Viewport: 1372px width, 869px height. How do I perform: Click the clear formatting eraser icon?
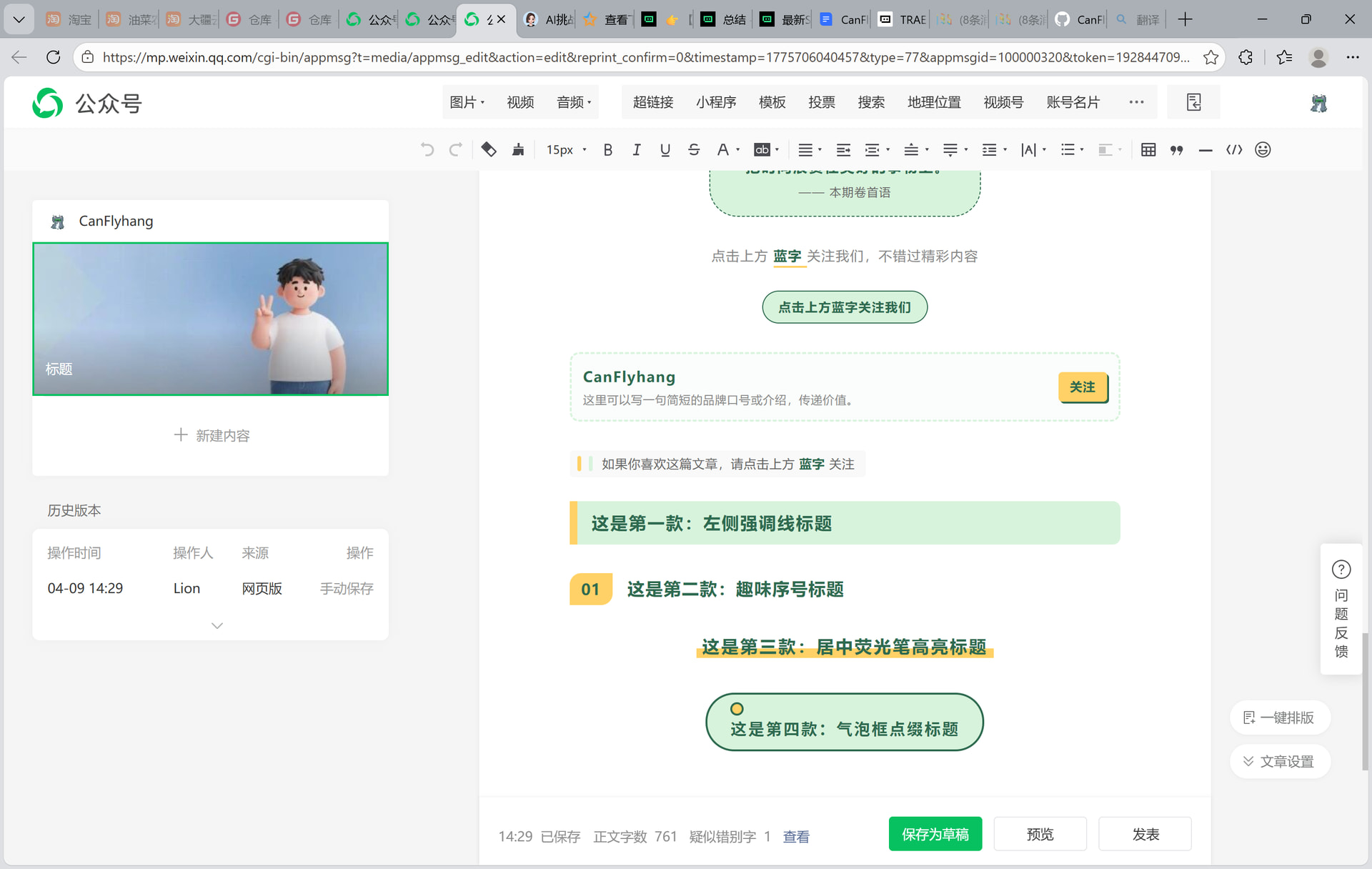click(489, 149)
